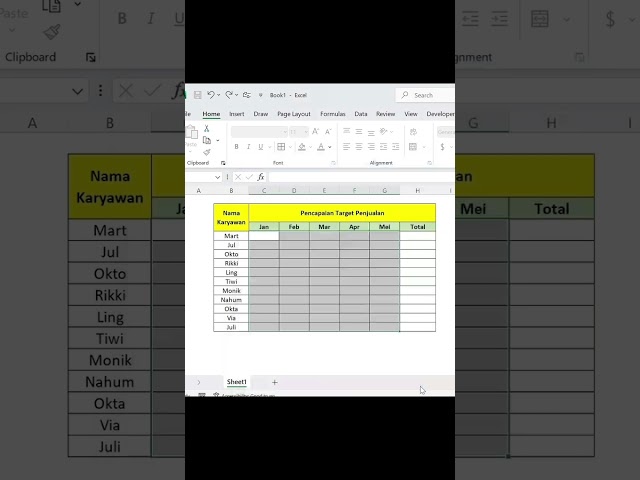Open the Customize Quick Access Toolbar dropdown
Image resolution: width=640 pixels, height=480 pixels.
tap(260, 95)
